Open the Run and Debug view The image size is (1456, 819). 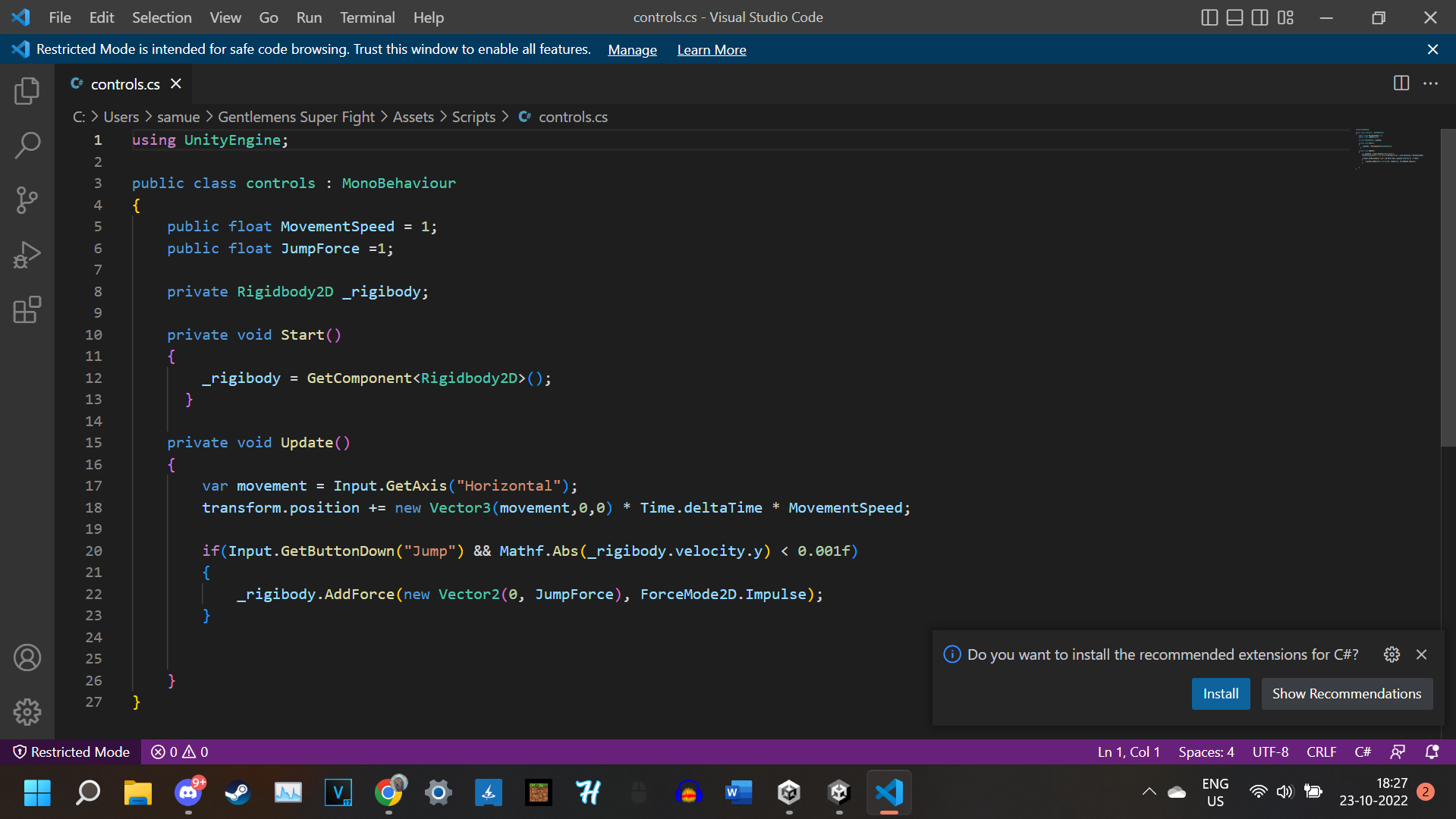pos(27,255)
